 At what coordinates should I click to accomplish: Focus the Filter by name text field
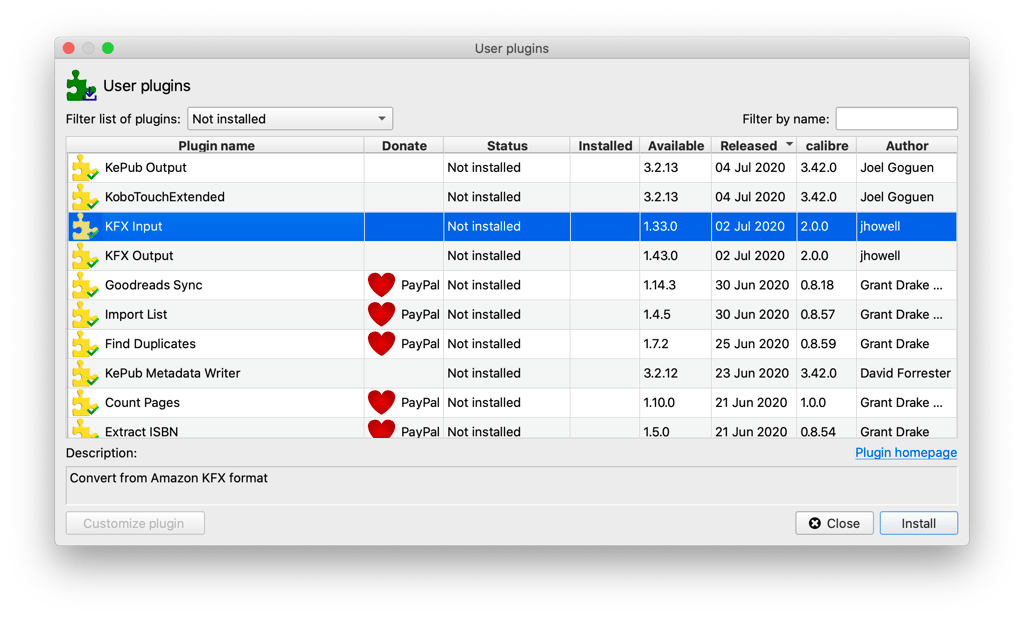896,119
